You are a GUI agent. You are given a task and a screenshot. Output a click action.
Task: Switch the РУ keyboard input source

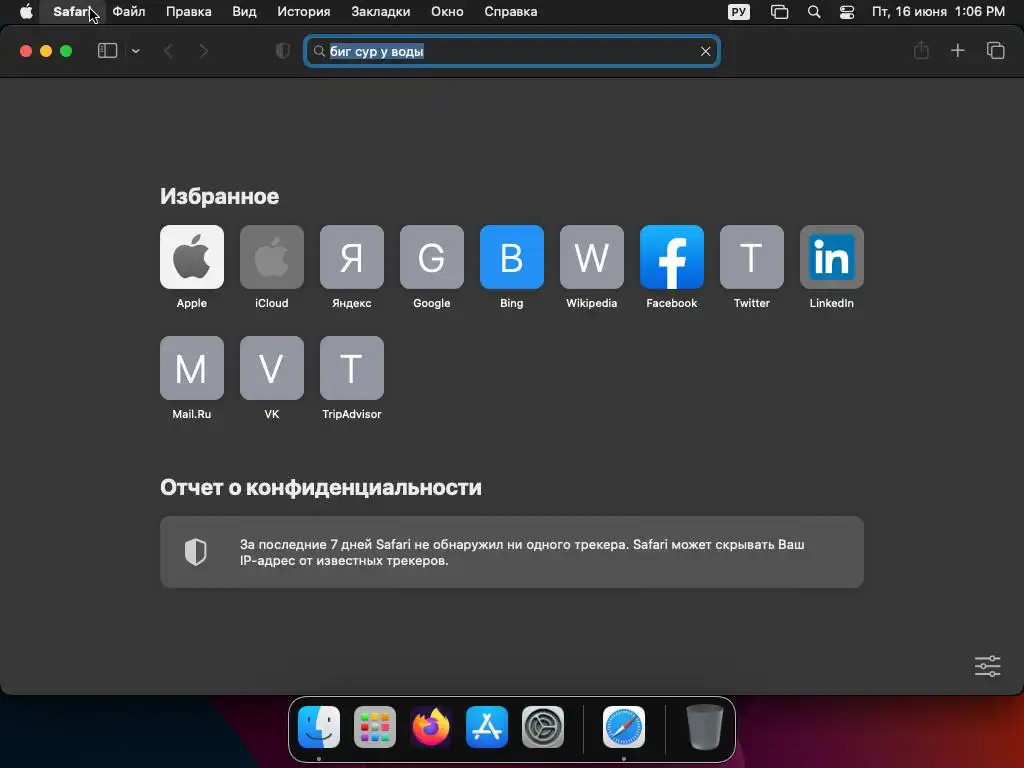739,12
